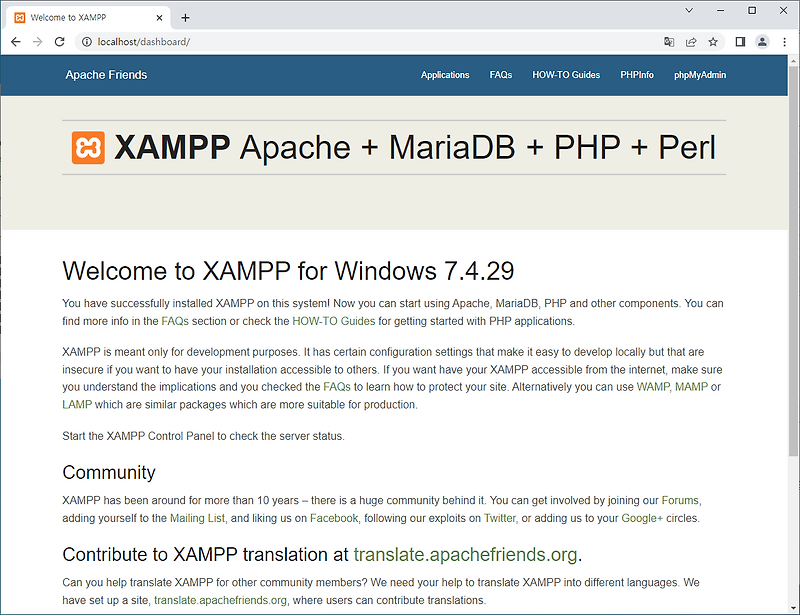Go back using the back arrow
The image size is (800, 615).
point(16,43)
